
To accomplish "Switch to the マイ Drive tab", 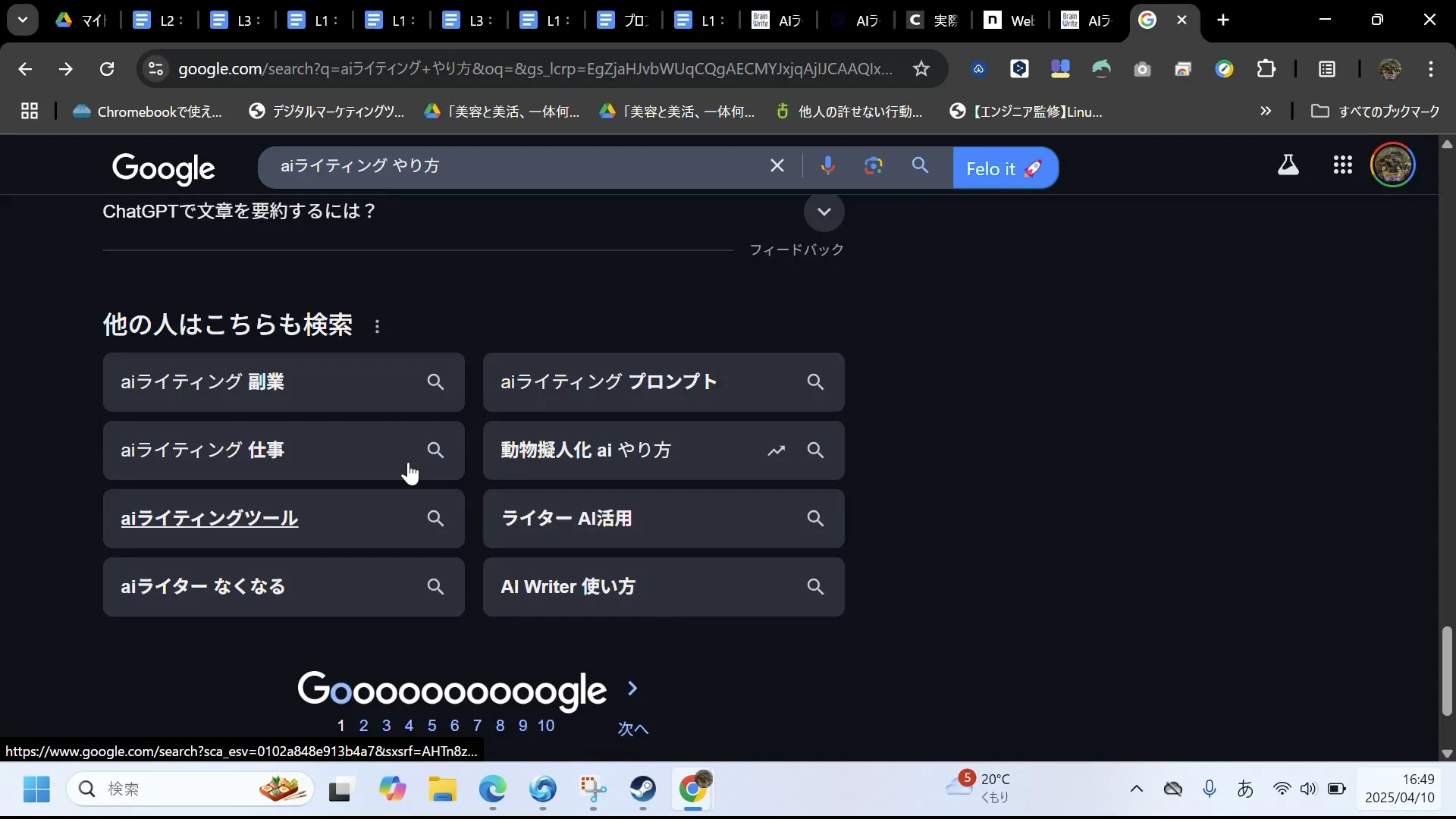I will click(82, 20).
